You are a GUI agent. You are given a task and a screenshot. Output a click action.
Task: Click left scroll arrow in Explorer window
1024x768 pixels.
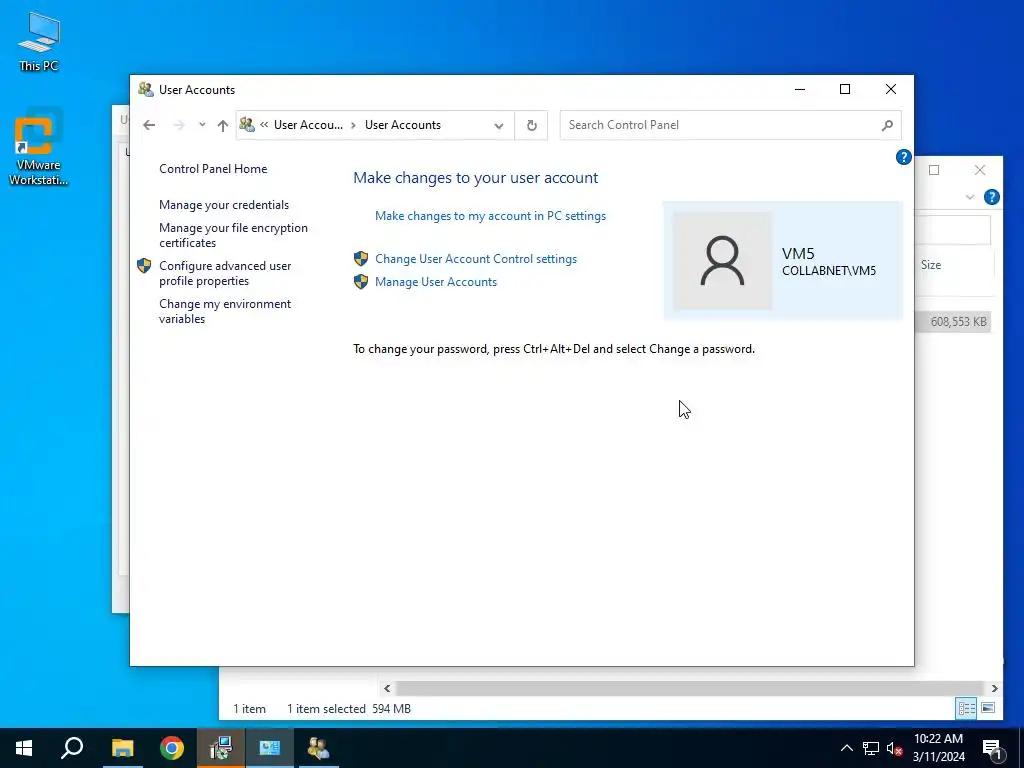(x=387, y=688)
